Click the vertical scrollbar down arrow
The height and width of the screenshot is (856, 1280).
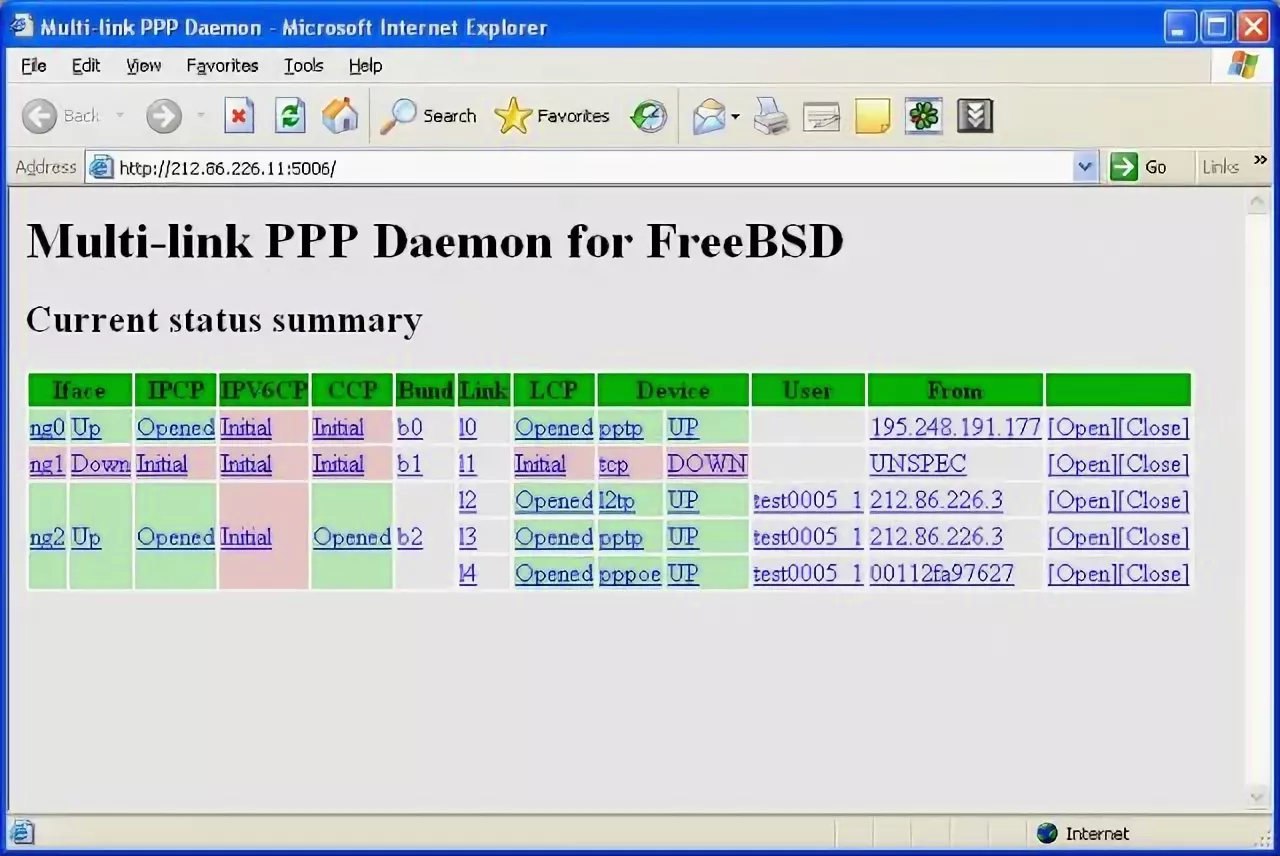1257,797
